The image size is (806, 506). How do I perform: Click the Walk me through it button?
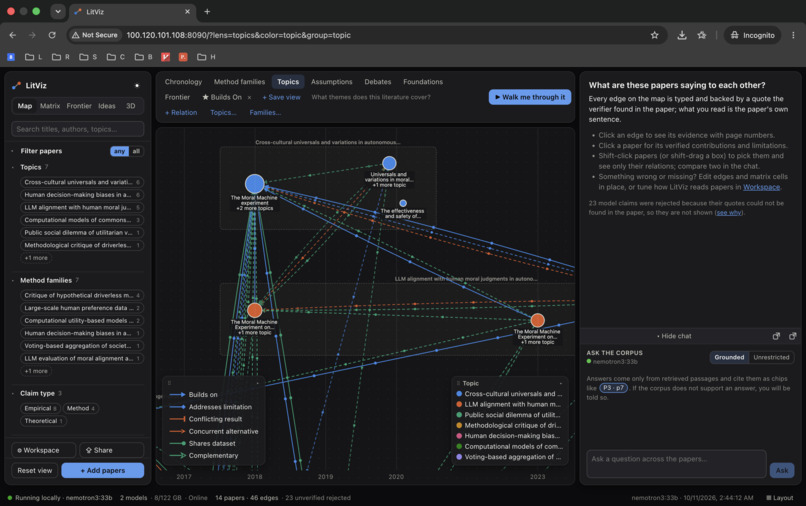(529, 97)
